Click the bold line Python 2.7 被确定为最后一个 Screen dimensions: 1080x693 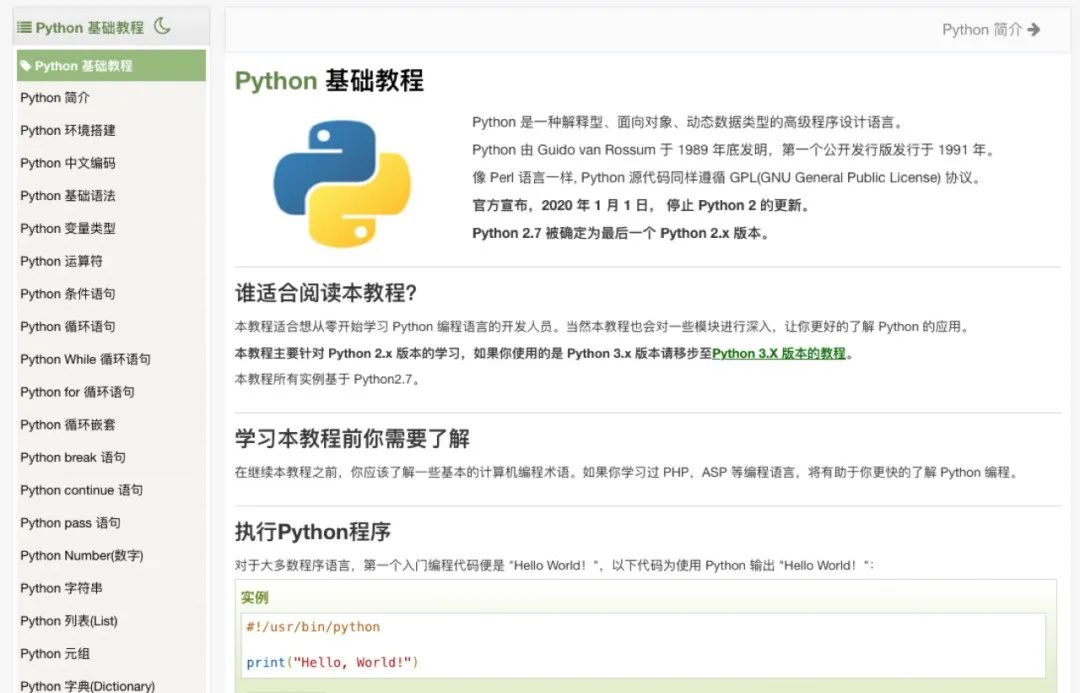coord(621,234)
